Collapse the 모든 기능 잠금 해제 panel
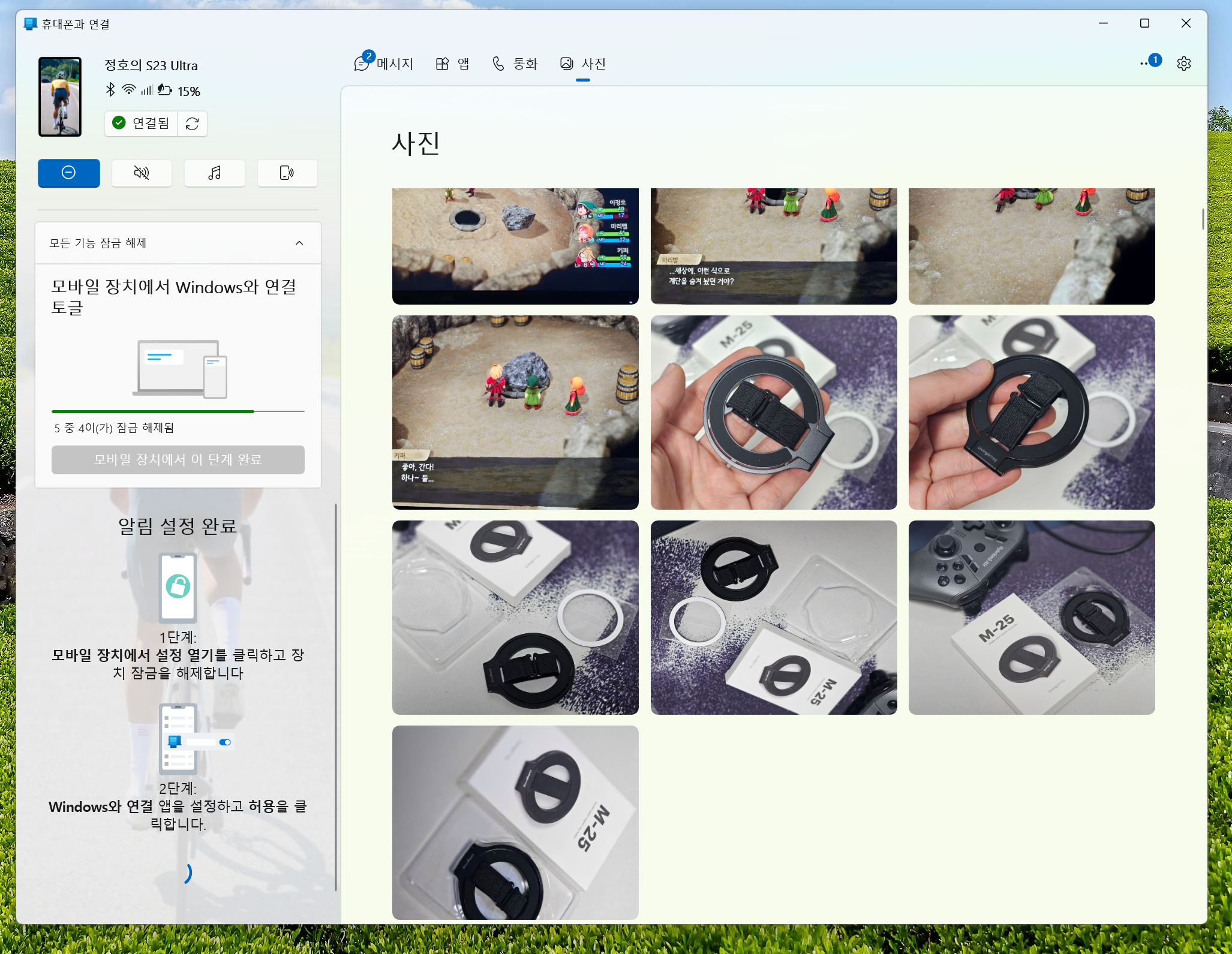The image size is (1232, 954). [299, 243]
